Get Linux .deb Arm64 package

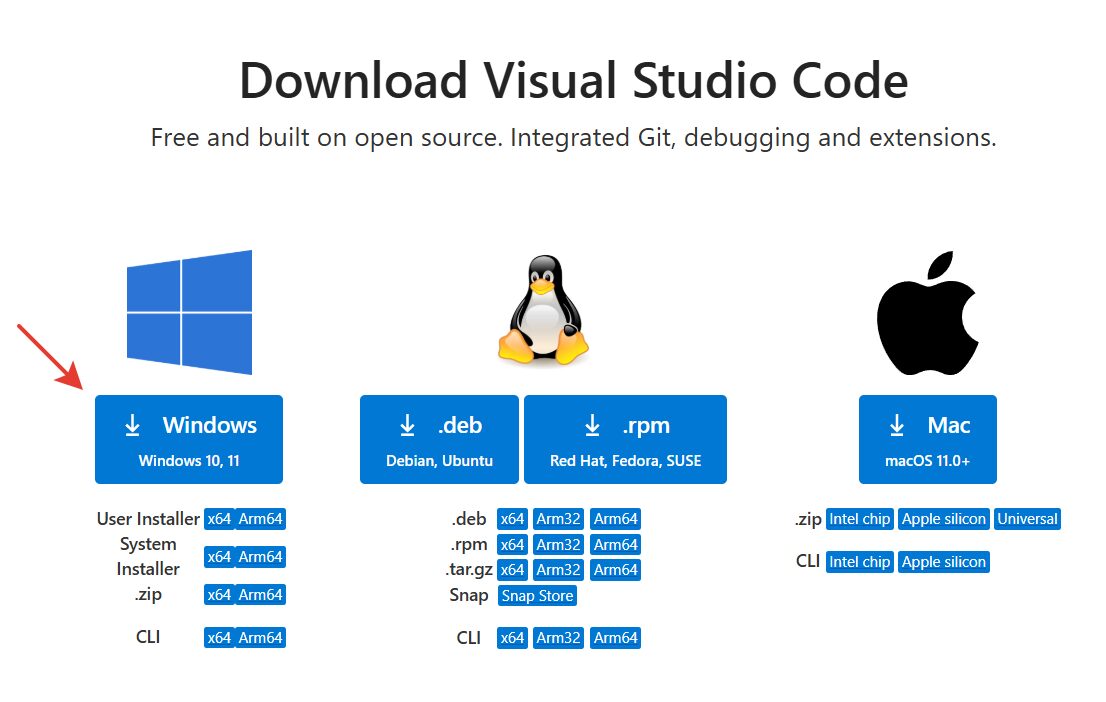coord(616,519)
